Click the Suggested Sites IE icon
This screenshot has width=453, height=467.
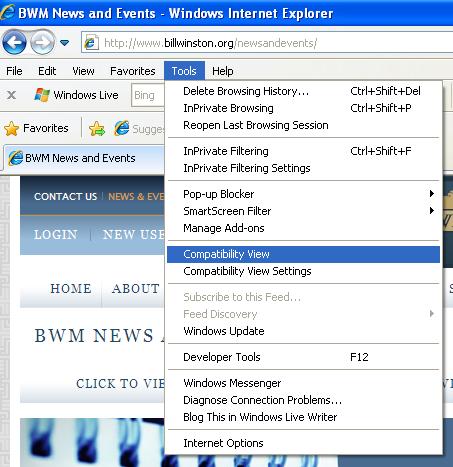[122, 128]
